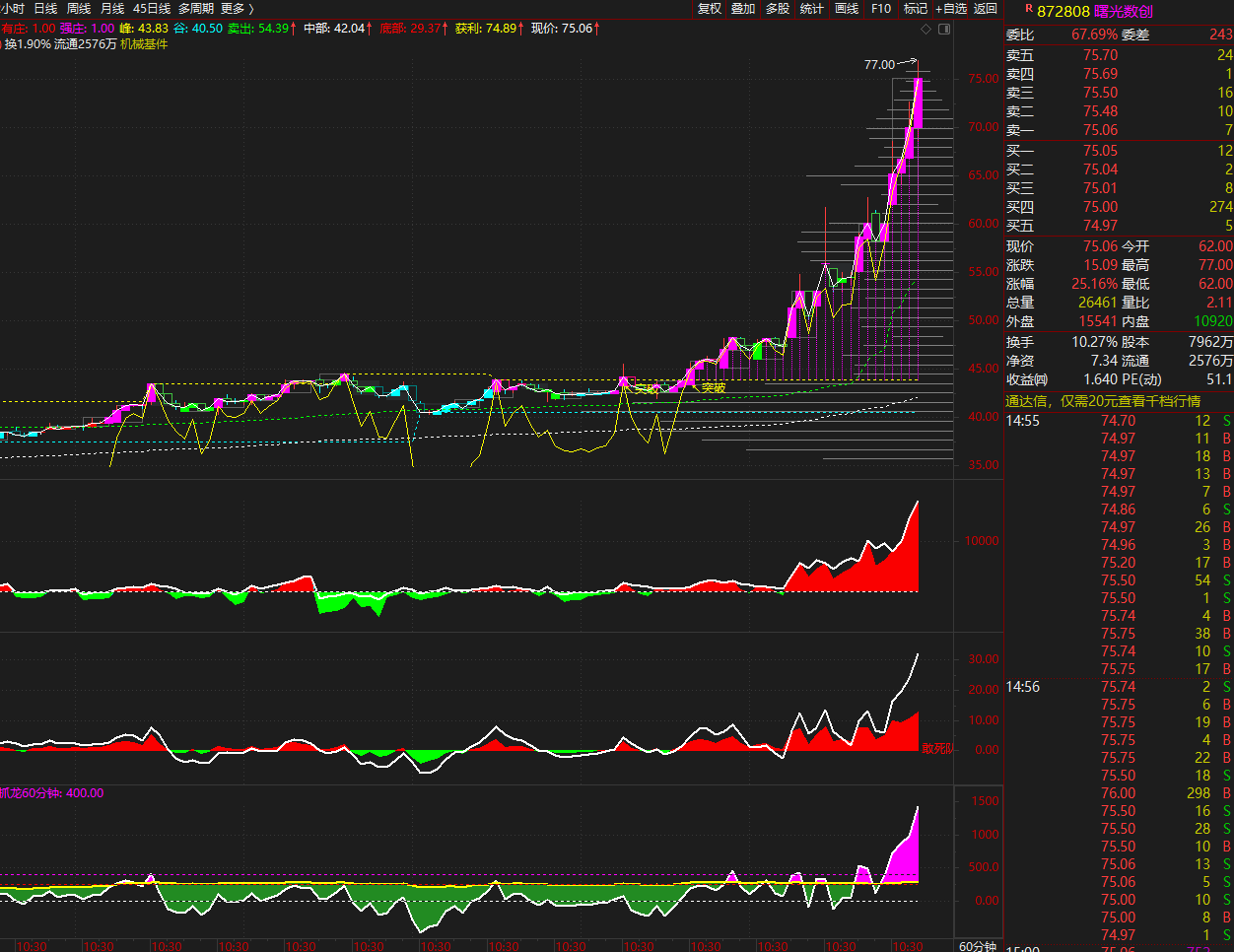
Task: Add stock via +自选 button
Action: (951, 9)
